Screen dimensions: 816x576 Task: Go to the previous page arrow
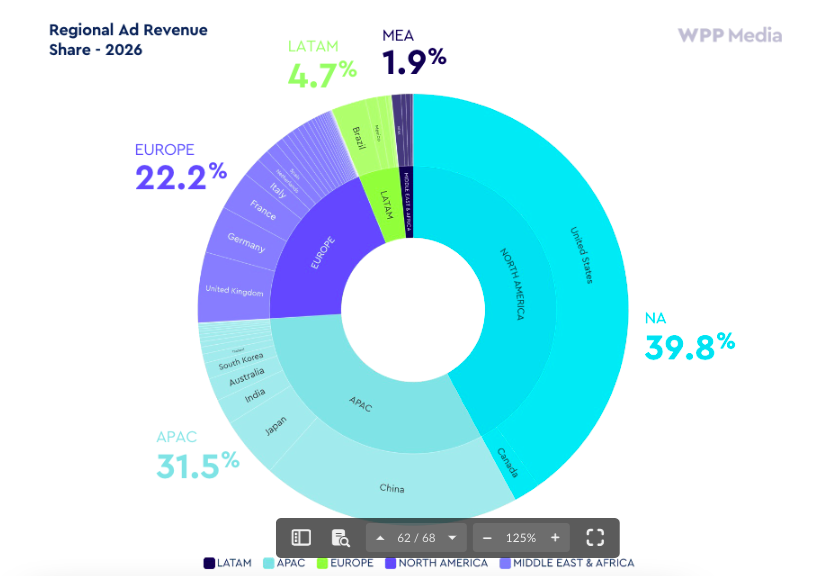(380, 538)
